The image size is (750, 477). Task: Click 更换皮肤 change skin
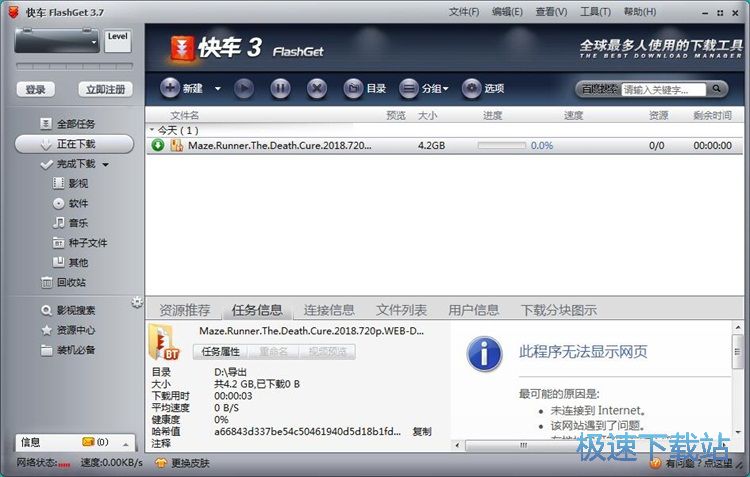pyautogui.click(x=190, y=463)
